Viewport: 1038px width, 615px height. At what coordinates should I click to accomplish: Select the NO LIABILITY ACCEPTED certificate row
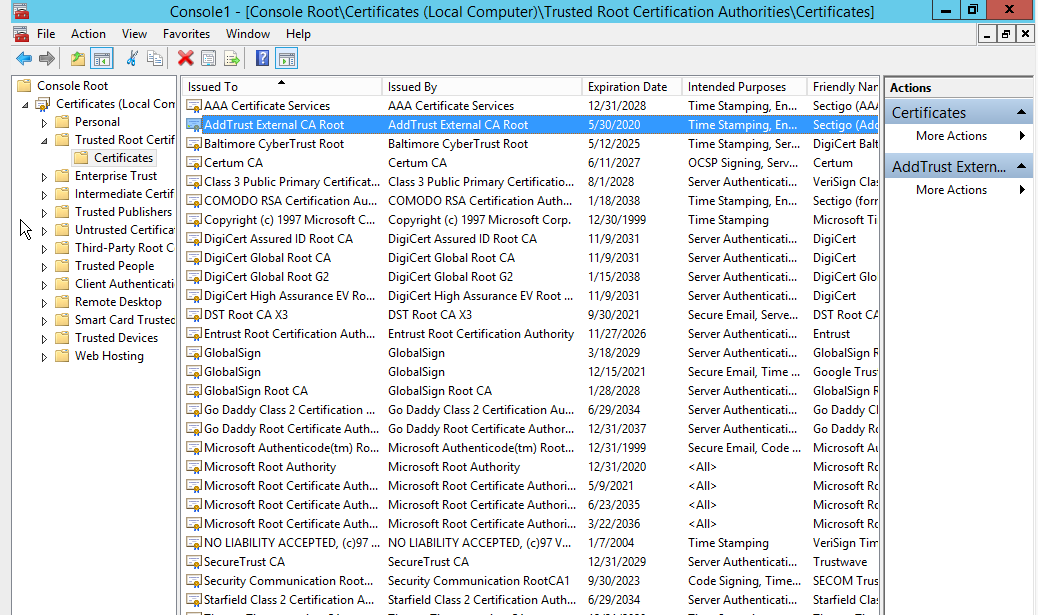[531, 543]
